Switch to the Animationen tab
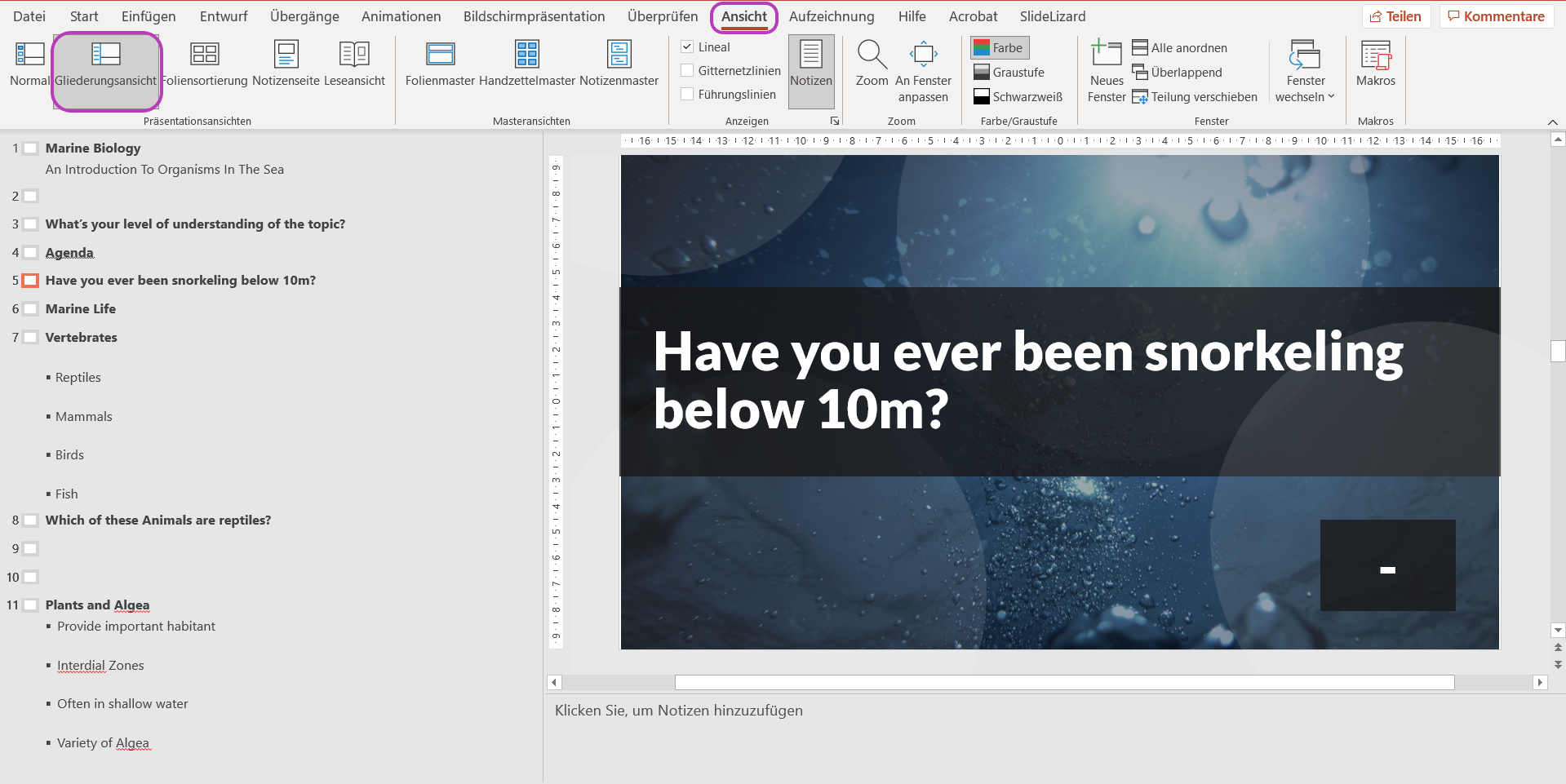The image size is (1566, 784). [x=401, y=16]
